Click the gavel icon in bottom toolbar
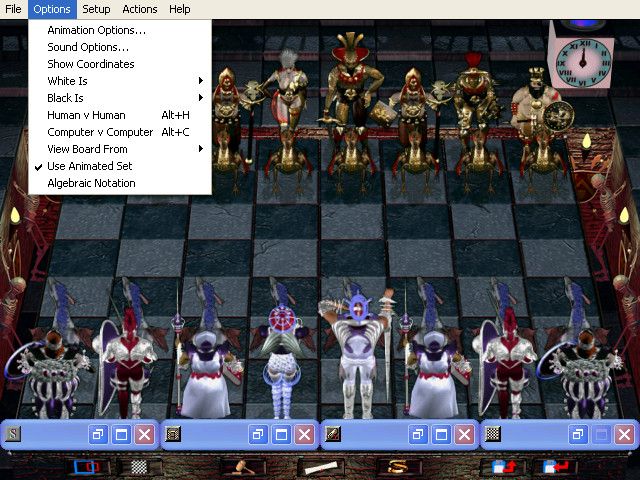This screenshot has height=480, width=640. [x=240, y=466]
